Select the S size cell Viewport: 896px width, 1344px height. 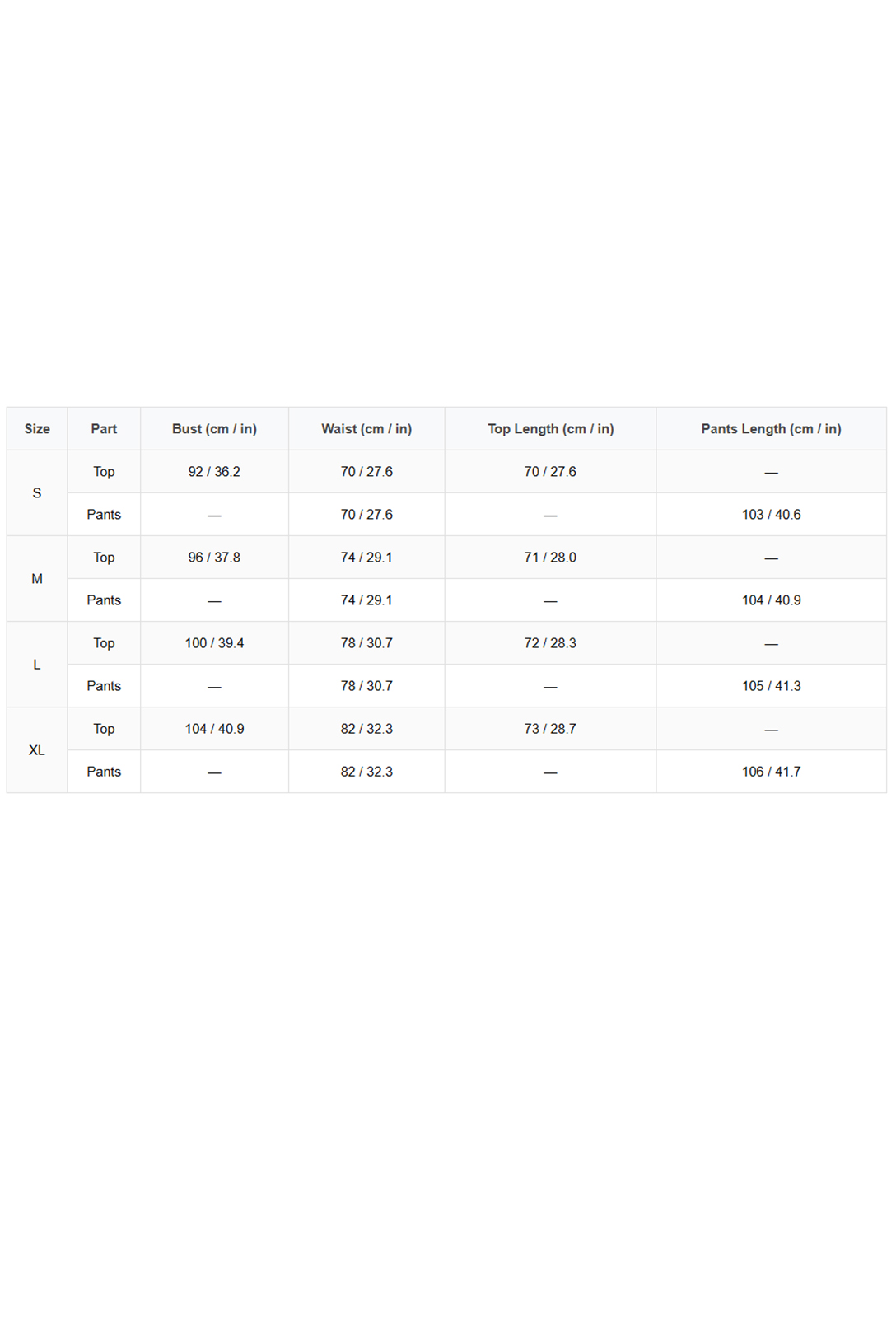click(x=37, y=493)
